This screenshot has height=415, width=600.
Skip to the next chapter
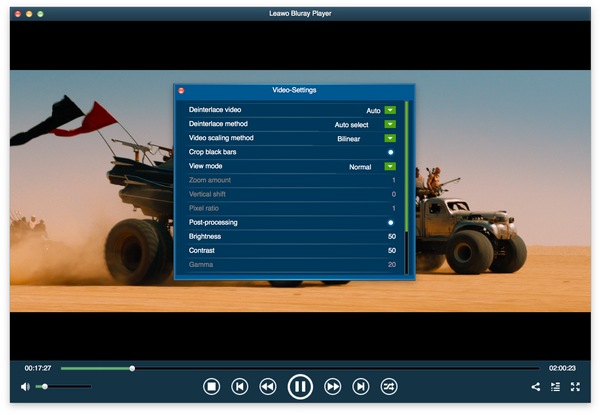coord(361,386)
